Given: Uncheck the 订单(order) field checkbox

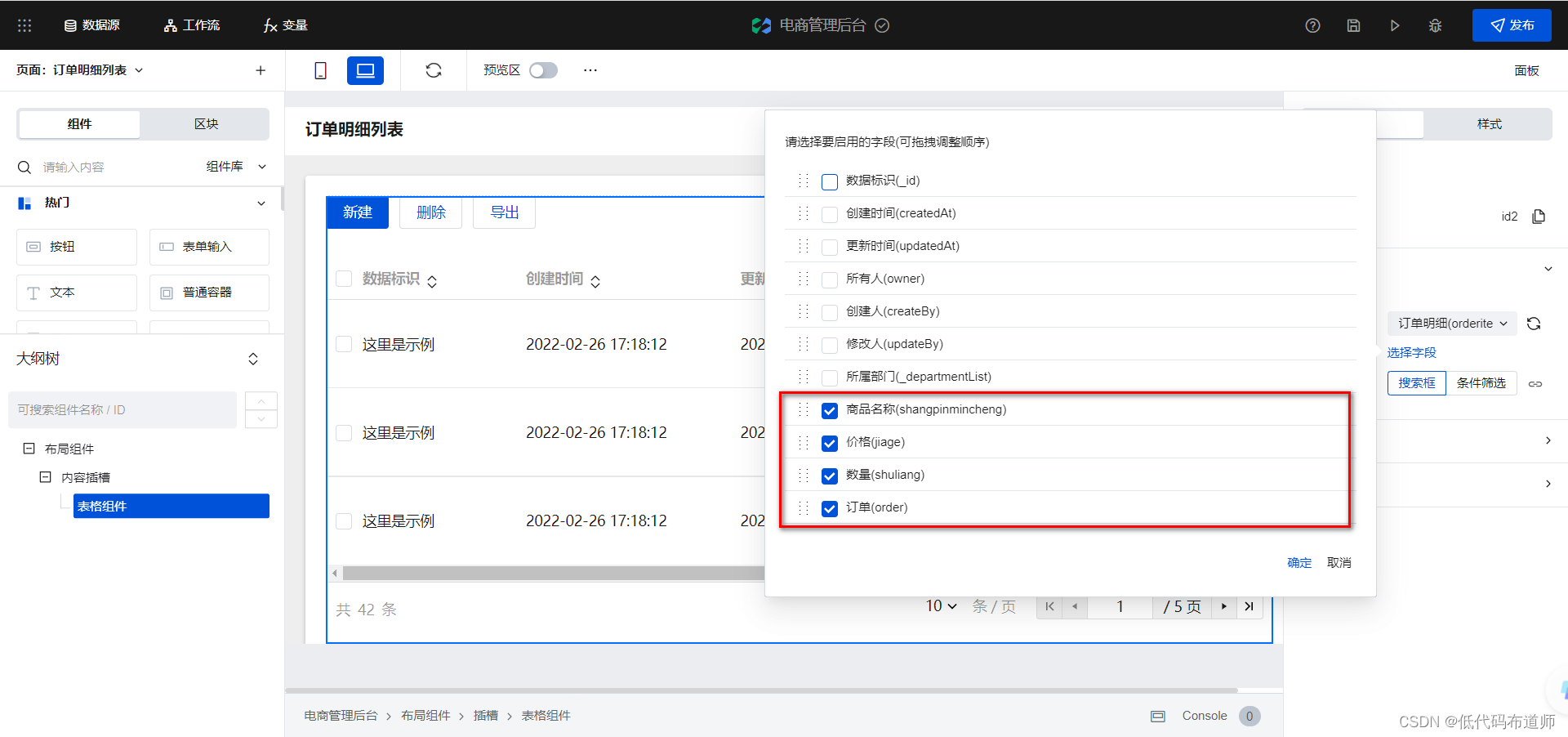Looking at the screenshot, I should pyautogui.click(x=830, y=508).
